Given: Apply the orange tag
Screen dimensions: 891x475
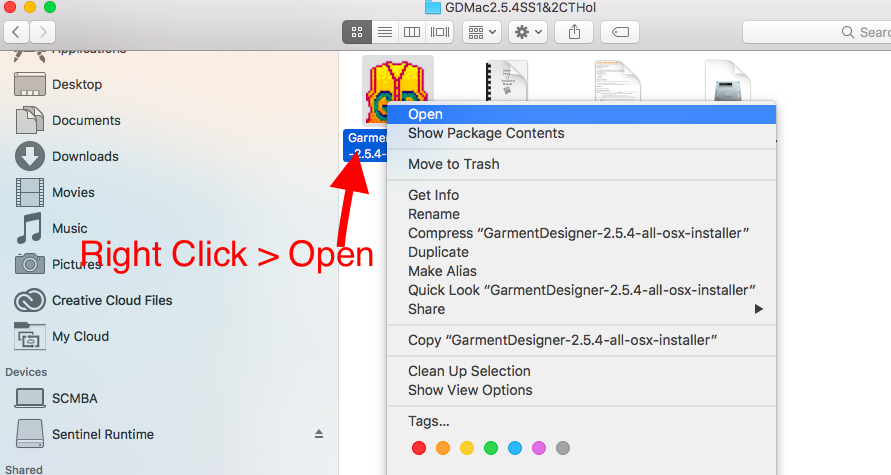Looking at the screenshot, I should click(x=443, y=448).
